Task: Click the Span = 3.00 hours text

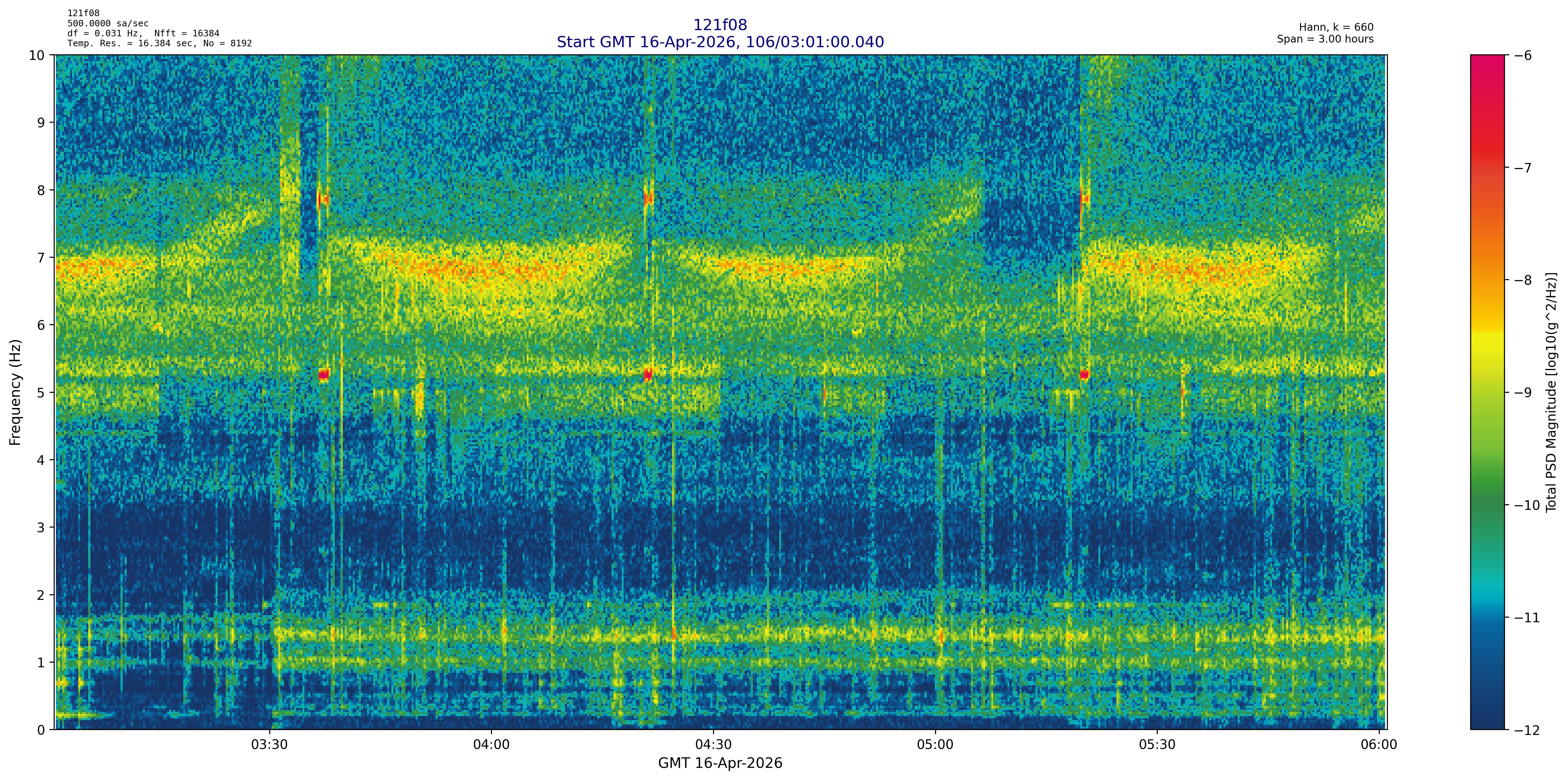Action: click(1325, 39)
